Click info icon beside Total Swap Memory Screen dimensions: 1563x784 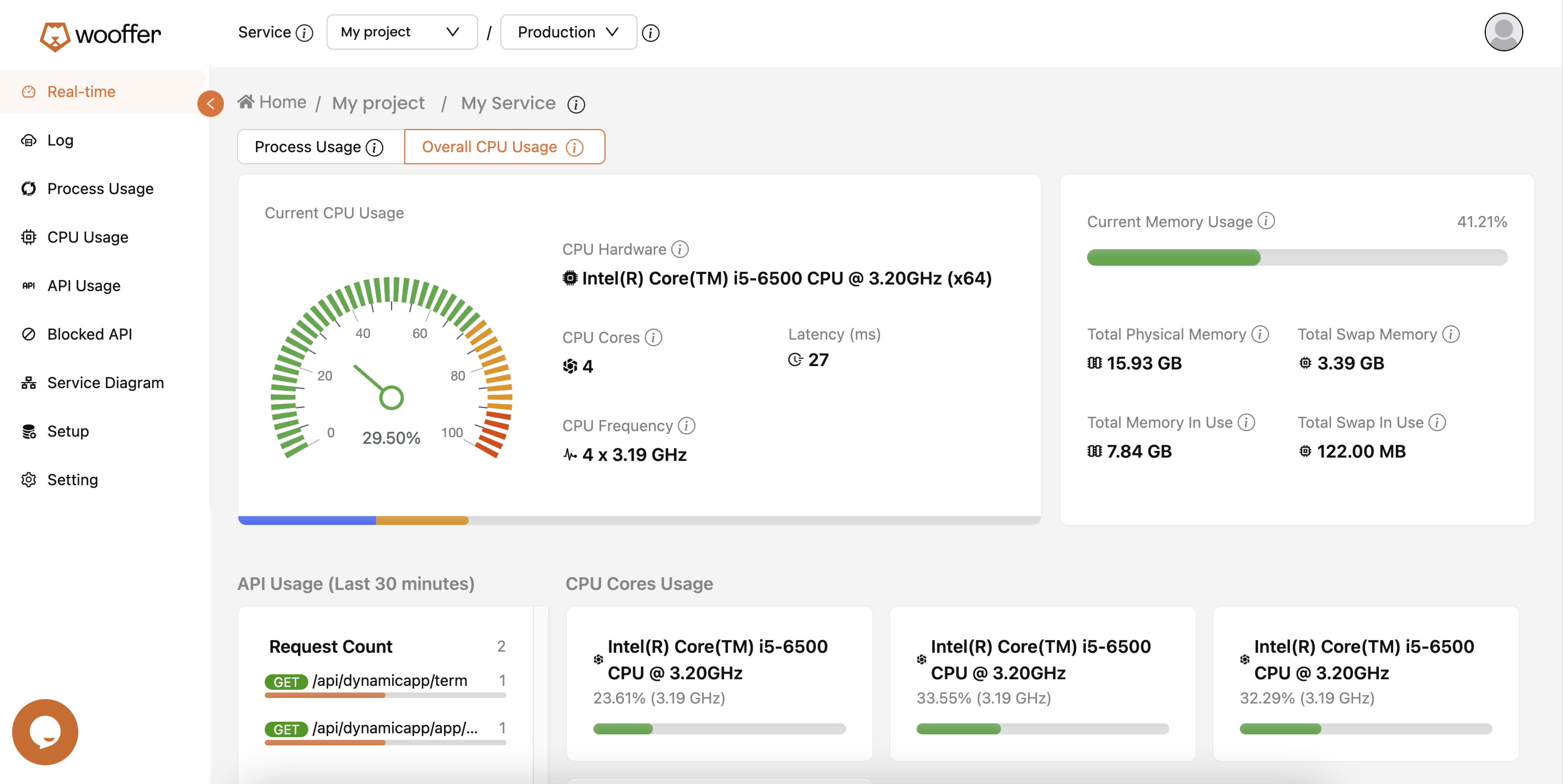tap(1451, 334)
